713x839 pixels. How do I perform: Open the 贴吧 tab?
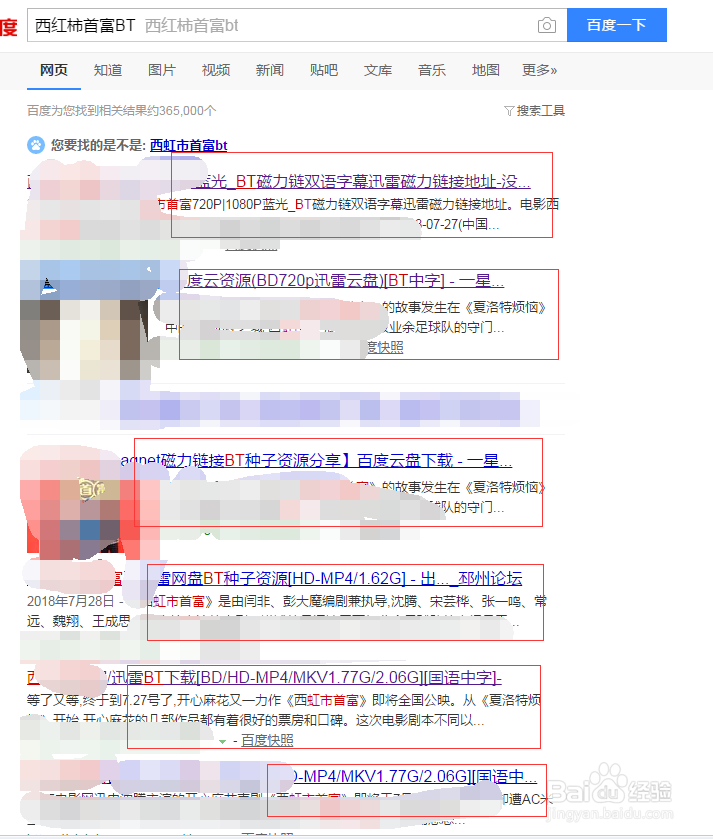click(324, 70)
